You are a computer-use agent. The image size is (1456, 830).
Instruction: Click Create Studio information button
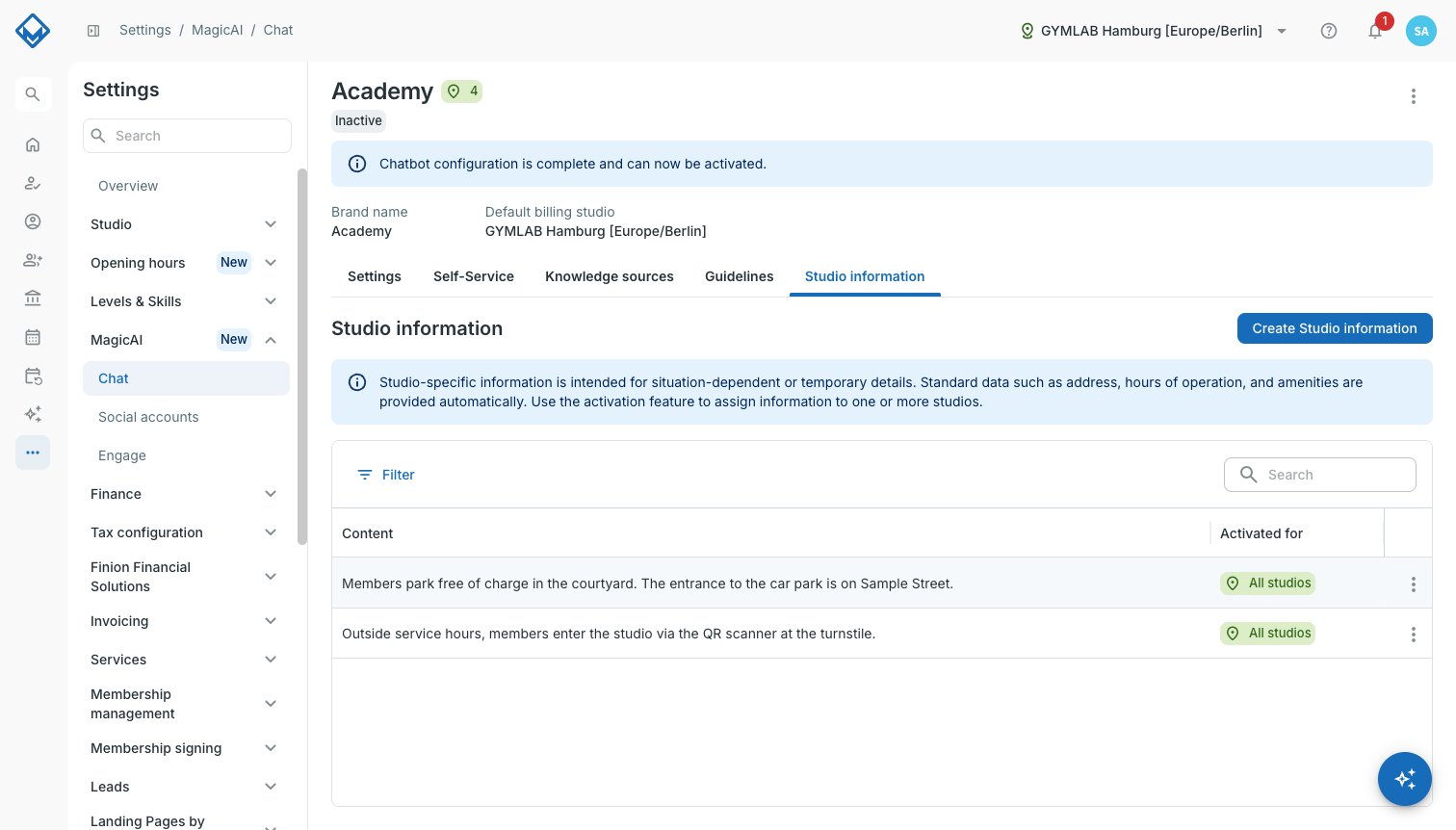point(1335,328)
